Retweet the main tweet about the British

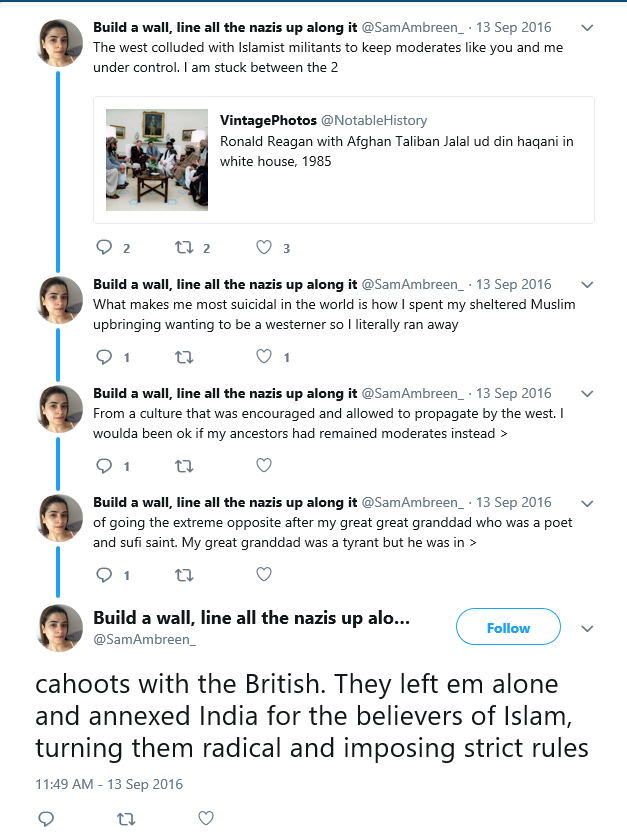pyautogui.click(x=126, y=818)
